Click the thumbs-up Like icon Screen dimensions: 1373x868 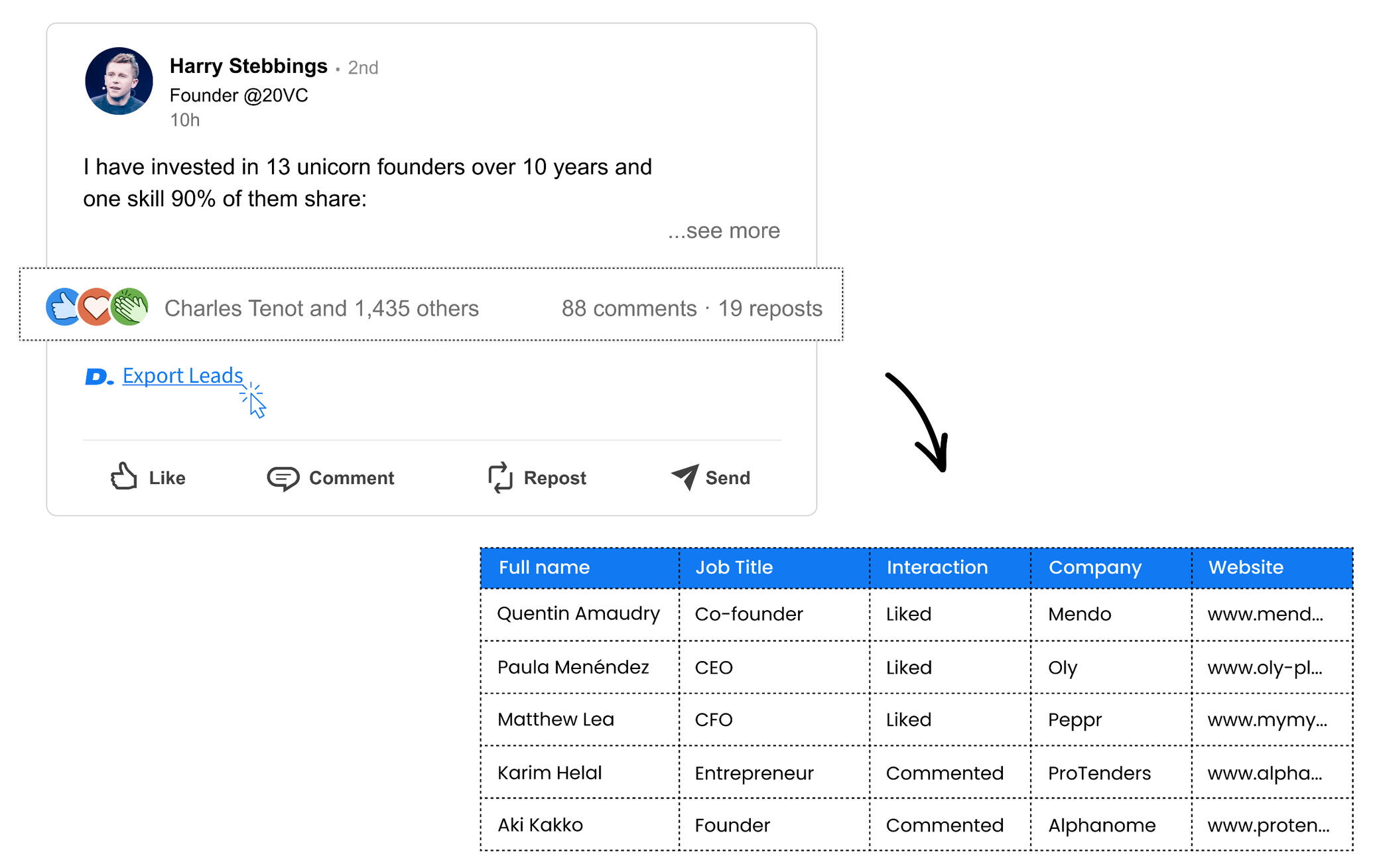point(124,477)
